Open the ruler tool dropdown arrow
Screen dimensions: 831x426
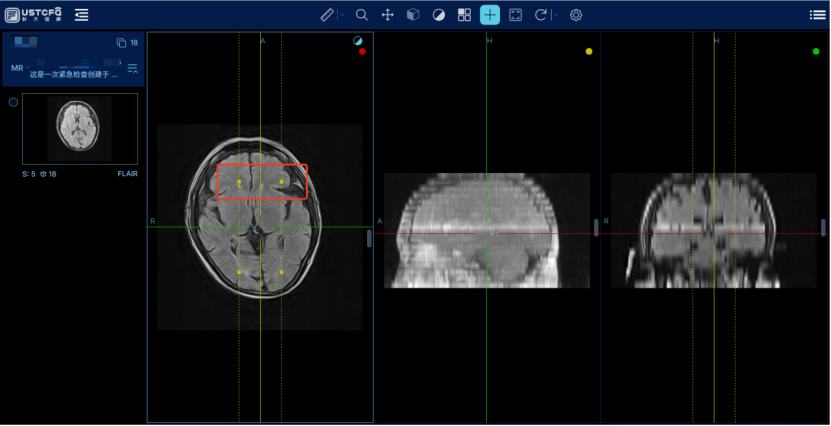tap(341, 15)
